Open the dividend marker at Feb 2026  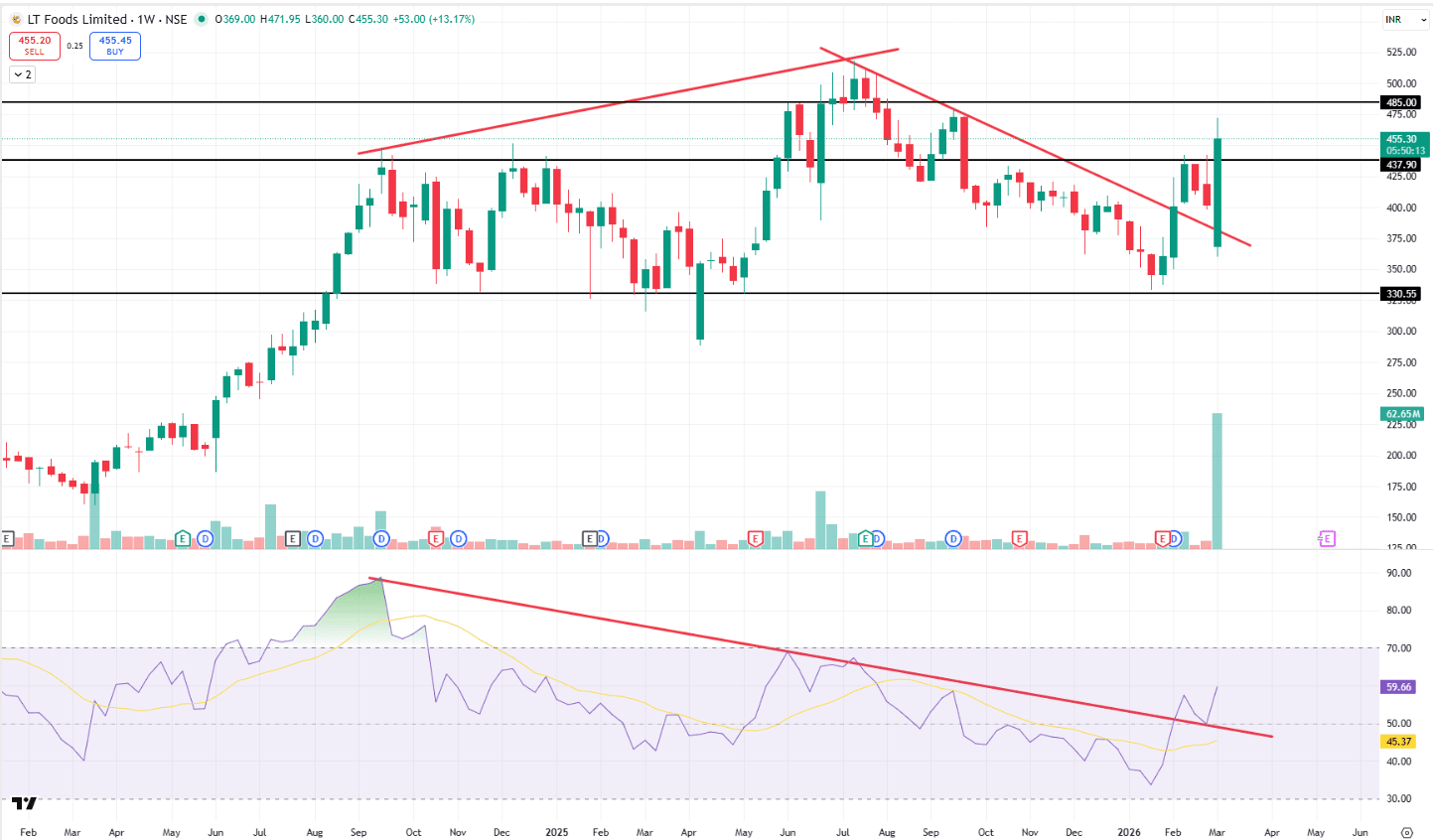(1174, 538)
